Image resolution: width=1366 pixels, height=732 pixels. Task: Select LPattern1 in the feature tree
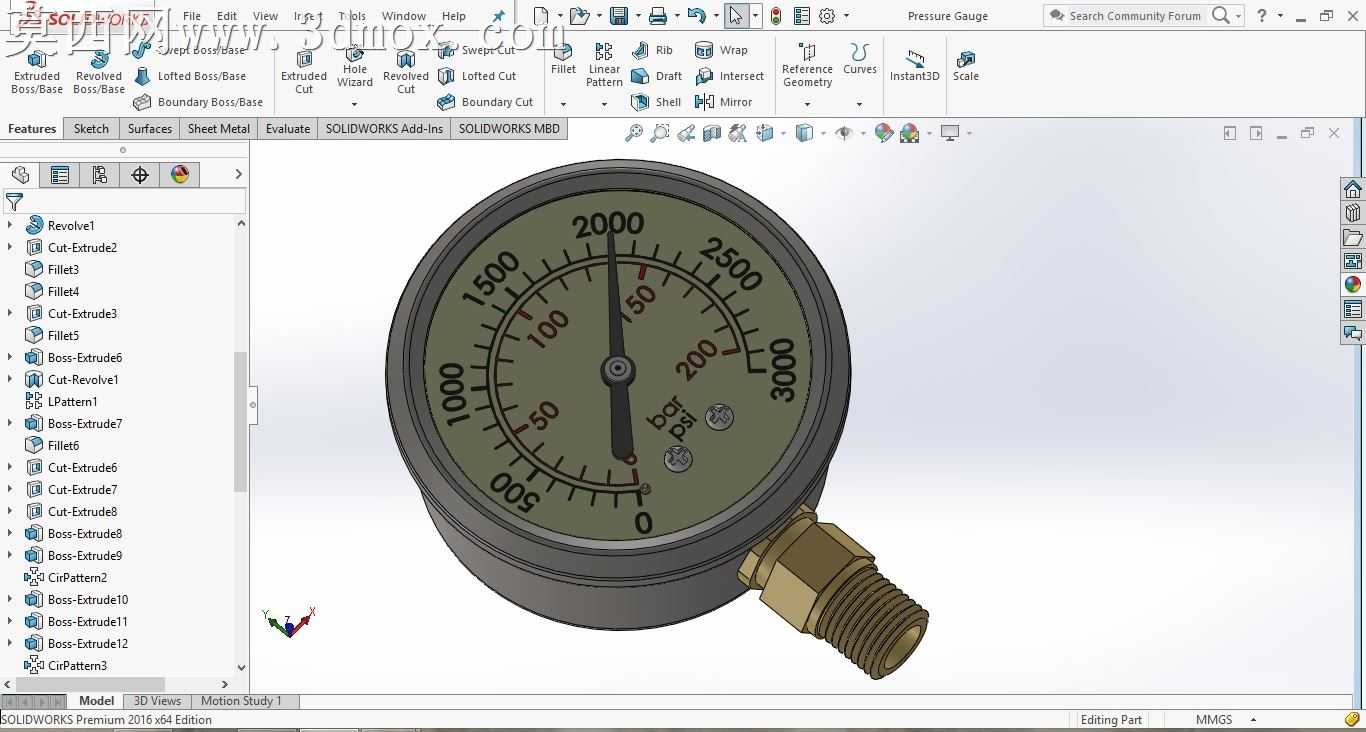[x=61, y=401]
